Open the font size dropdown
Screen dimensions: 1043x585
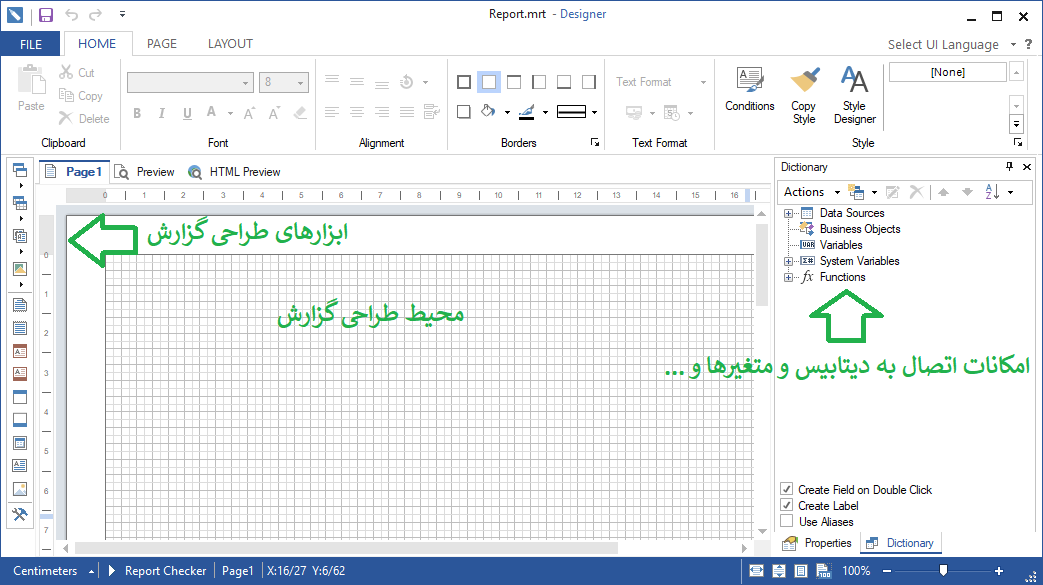tap(301, 83)
